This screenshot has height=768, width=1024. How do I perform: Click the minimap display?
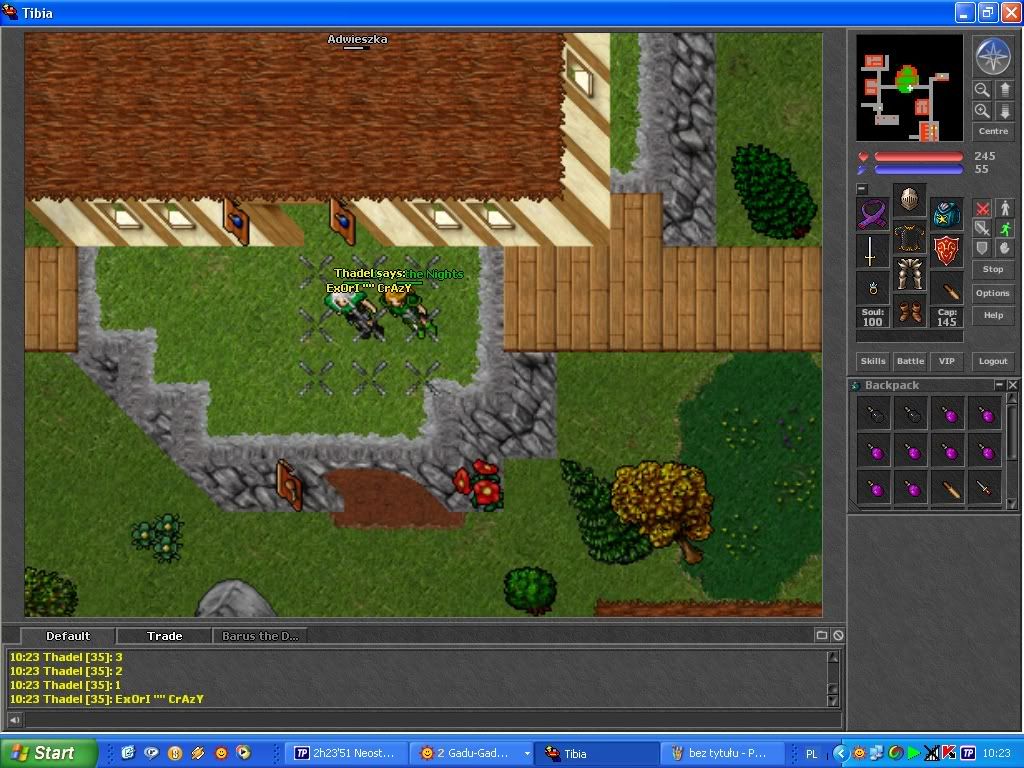(909, 88)
